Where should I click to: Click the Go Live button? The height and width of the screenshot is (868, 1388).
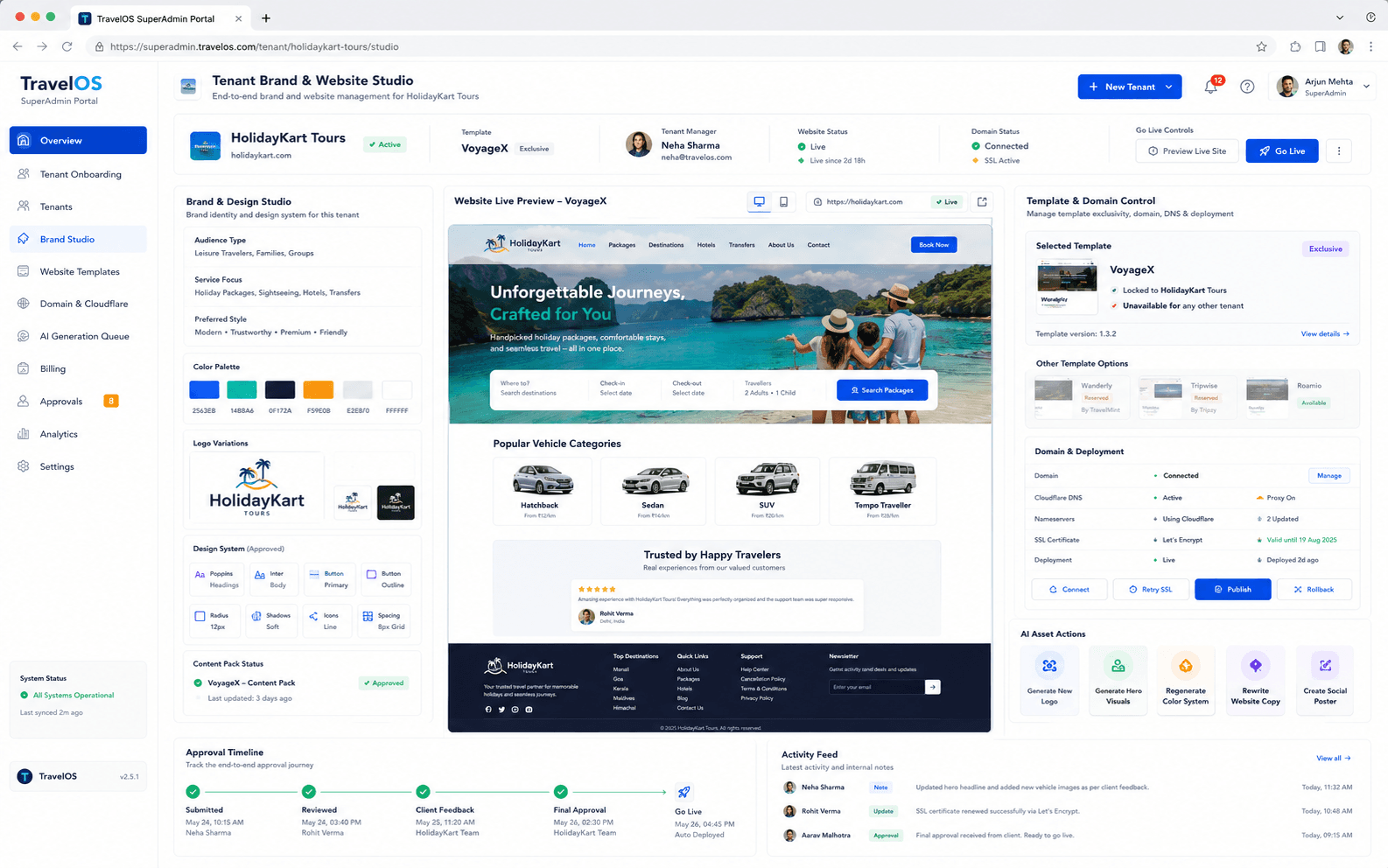(1281, 151)
